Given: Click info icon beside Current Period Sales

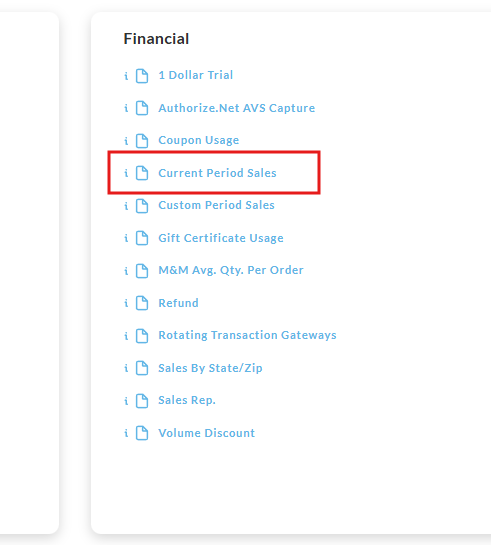Looking at the screenshot, I should point(126,173).
